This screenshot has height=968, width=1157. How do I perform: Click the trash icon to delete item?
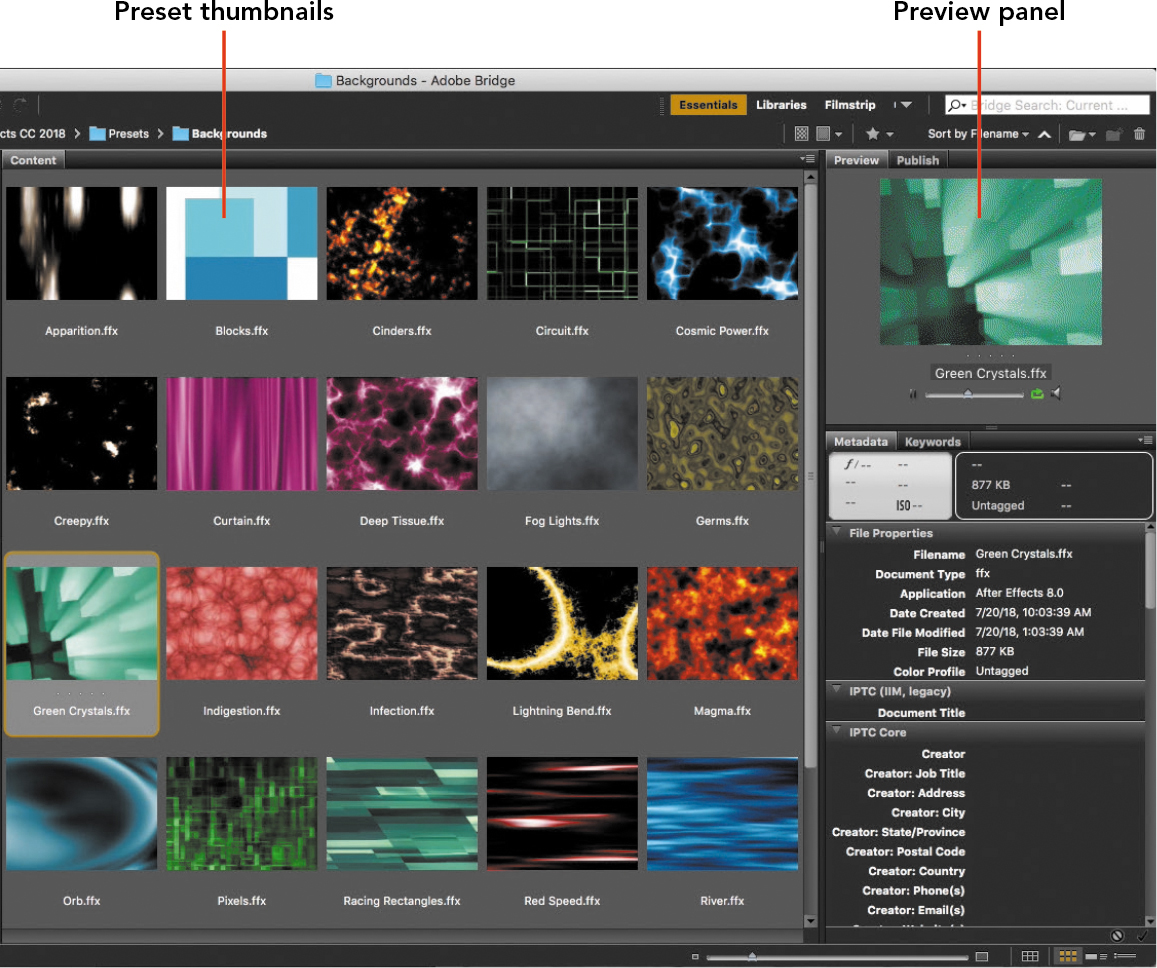(x=1139, y=133)
